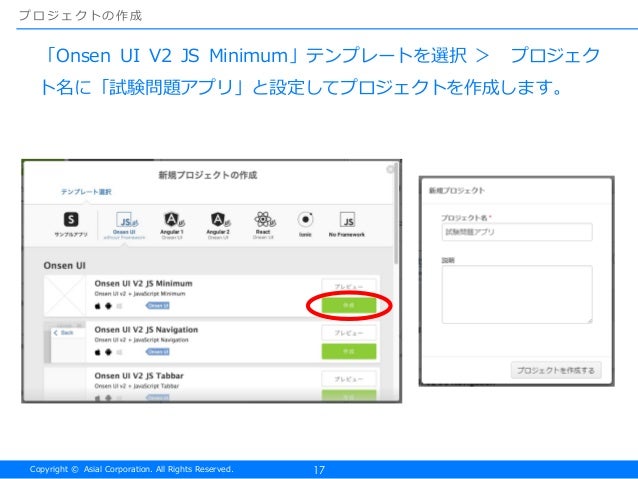Click the プロジェクト名 input field

[x=517, y=232]
